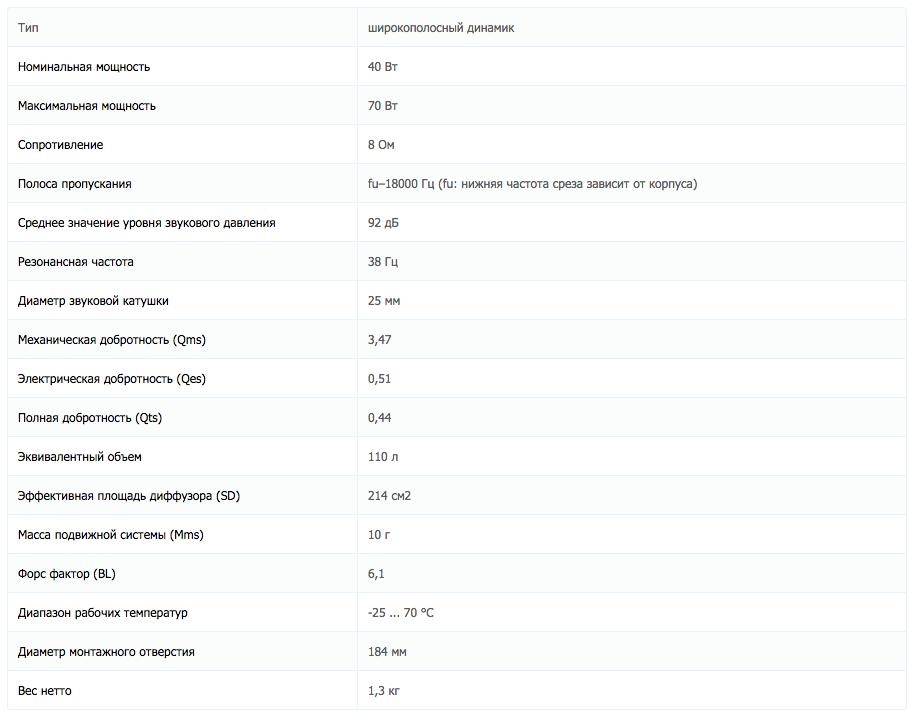Select the "широкополосный динамик" value text
This screenshot has height=723, width=923.
pyautogui.click(x=441, y=28)
